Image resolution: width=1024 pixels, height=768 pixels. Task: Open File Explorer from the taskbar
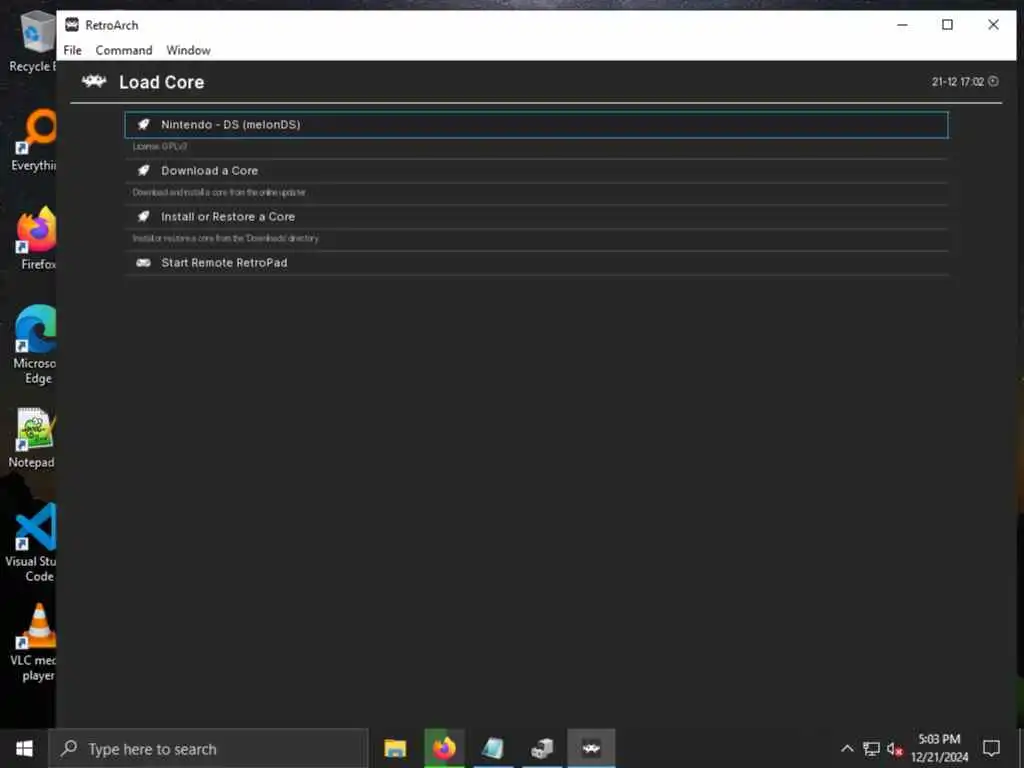[395, 748]
